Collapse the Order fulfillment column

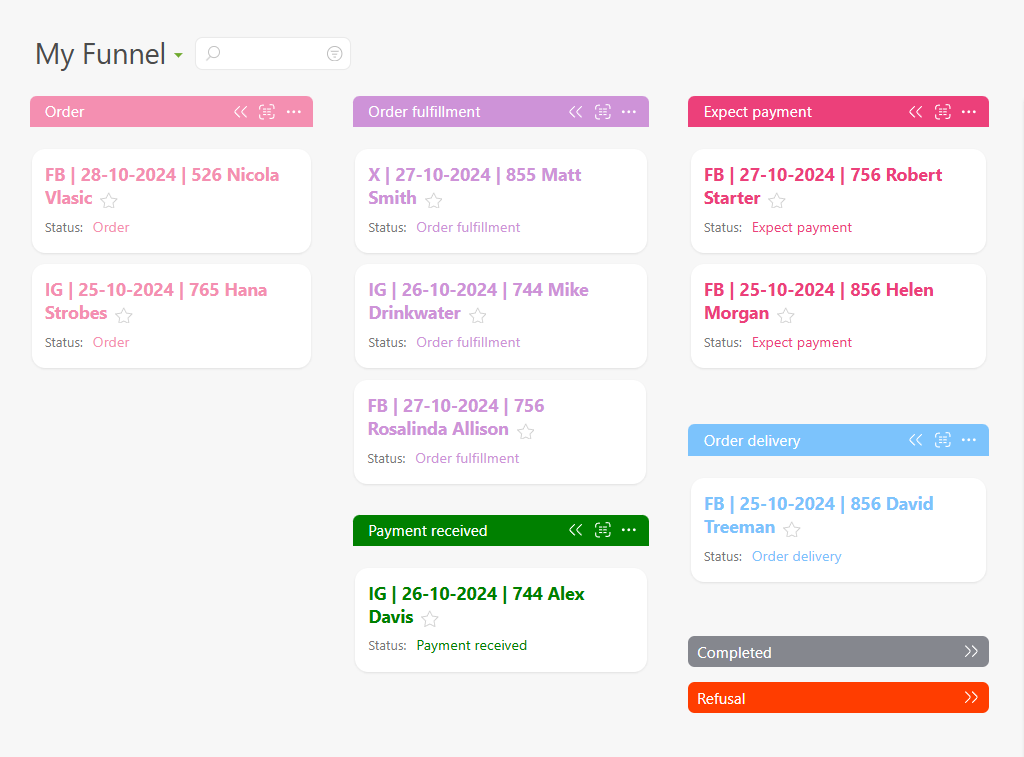(x=575, y=112)
